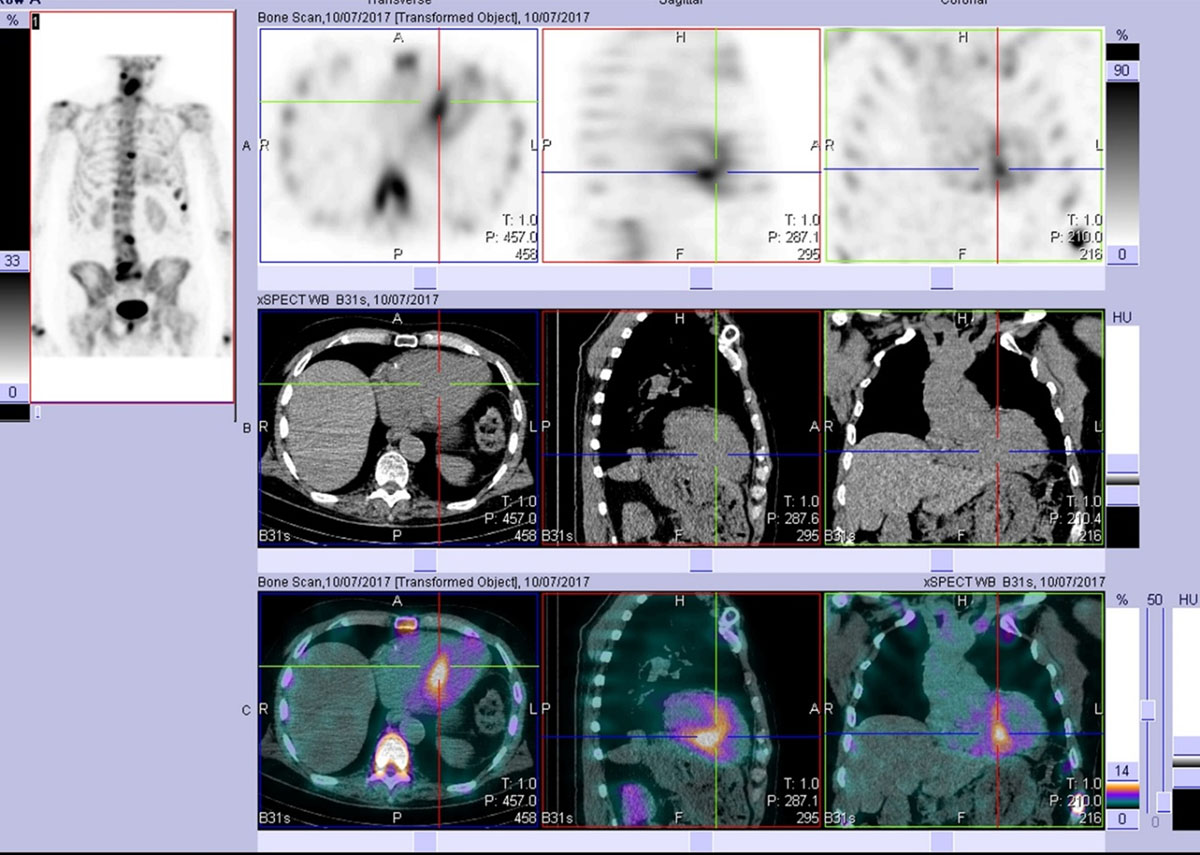
Task: Click slice slider under SPECT sagittal view
Action: pyautogui.click(x=701, y=277)
